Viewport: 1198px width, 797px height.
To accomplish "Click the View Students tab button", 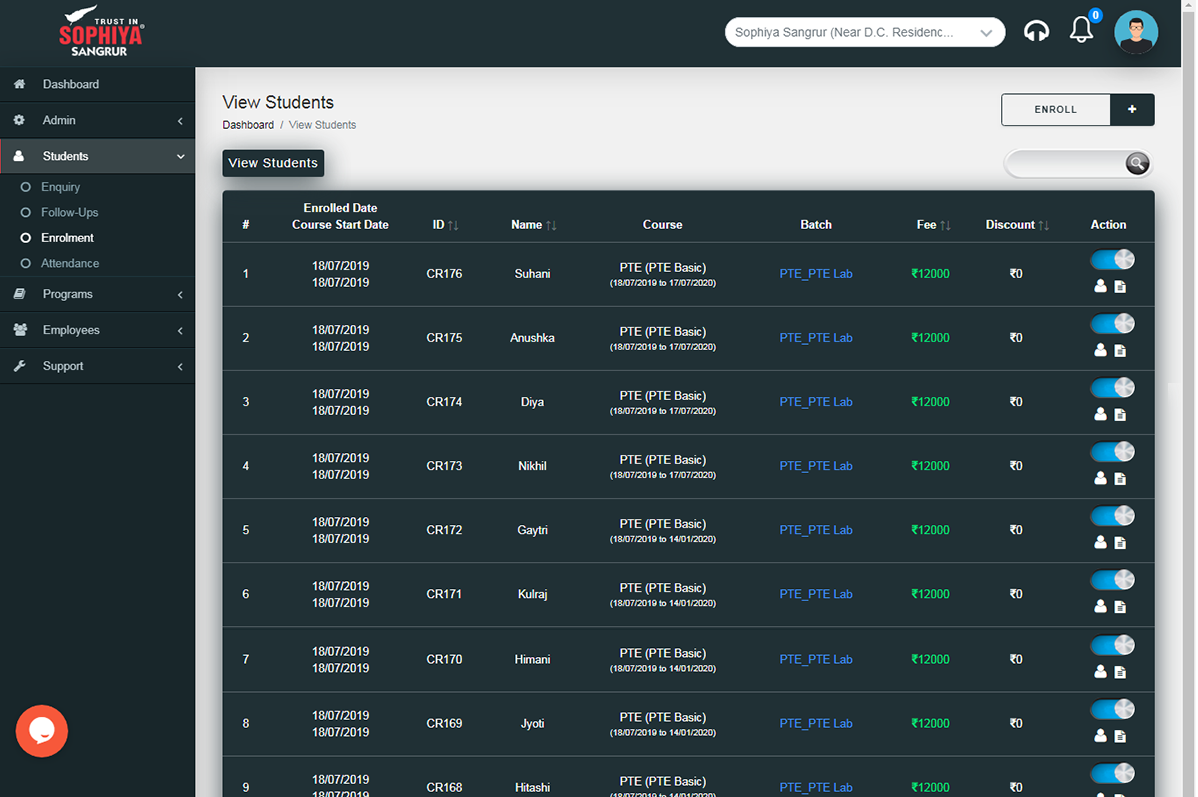I will (x=273, y=163).
